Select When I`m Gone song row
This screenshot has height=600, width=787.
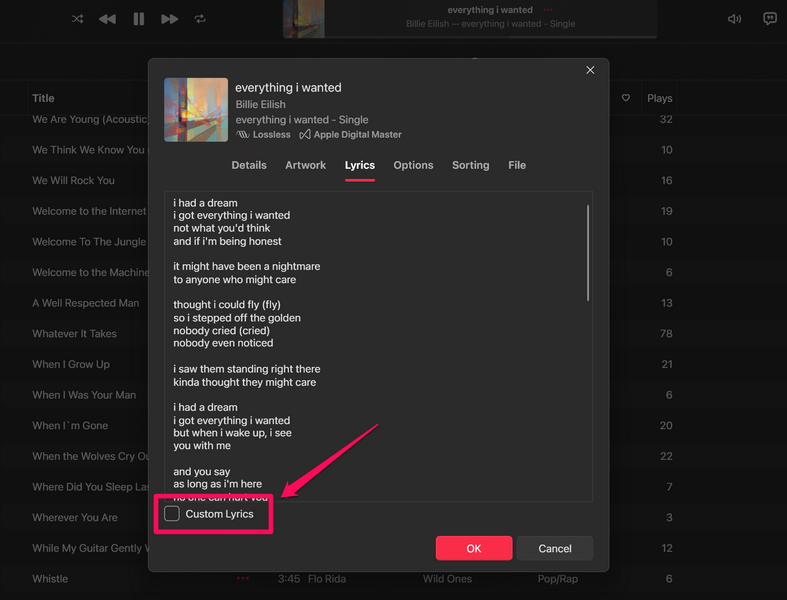click(70, 426)
